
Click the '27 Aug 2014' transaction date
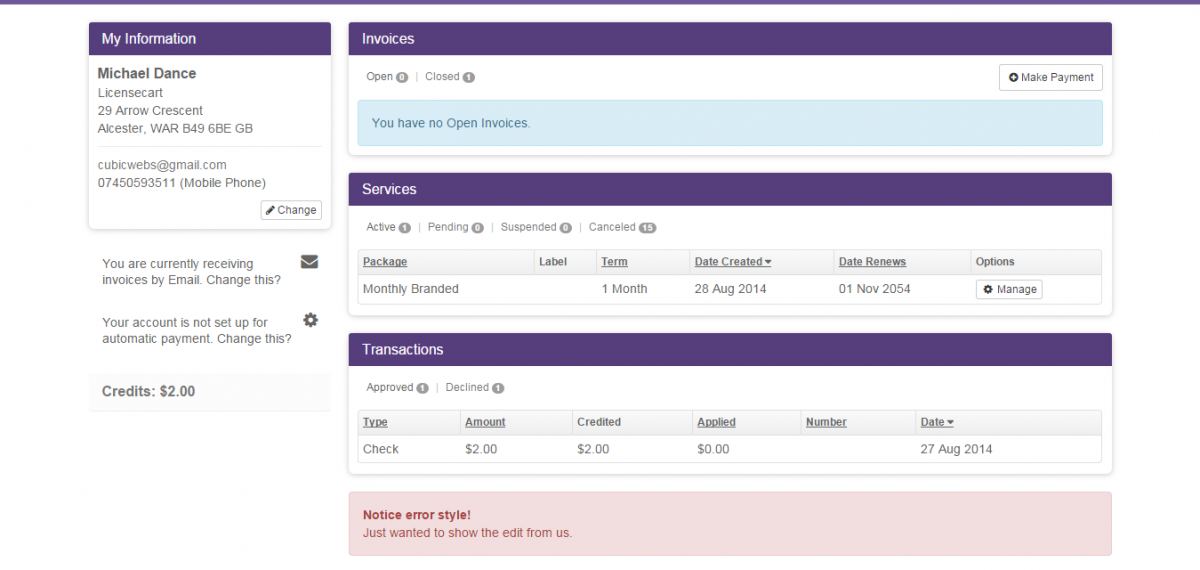click(x=957, y=449)
